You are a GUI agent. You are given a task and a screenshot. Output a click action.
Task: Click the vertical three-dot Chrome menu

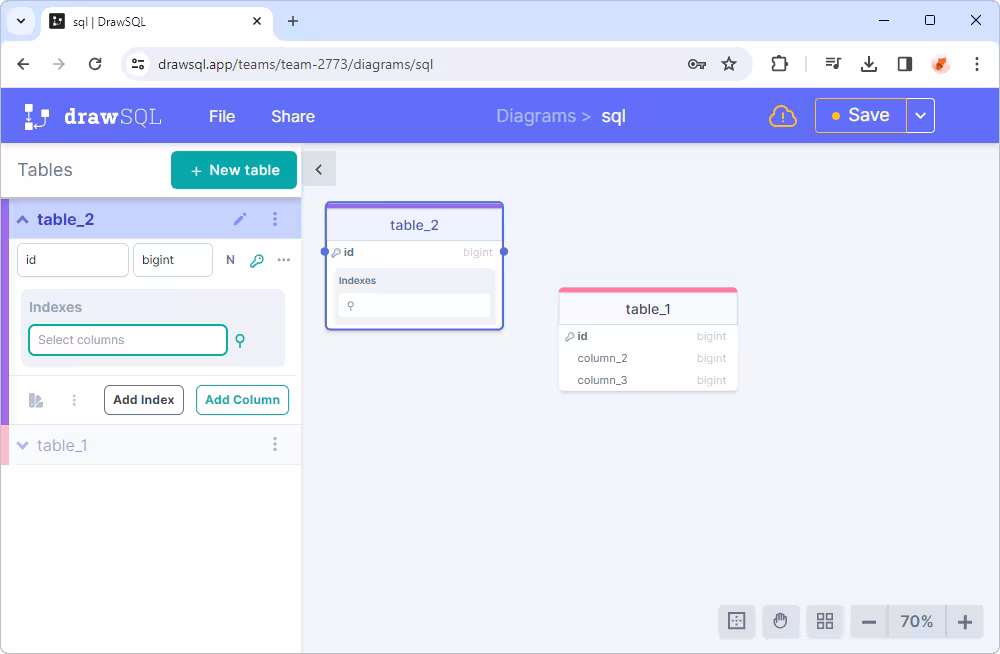[976, 64]
